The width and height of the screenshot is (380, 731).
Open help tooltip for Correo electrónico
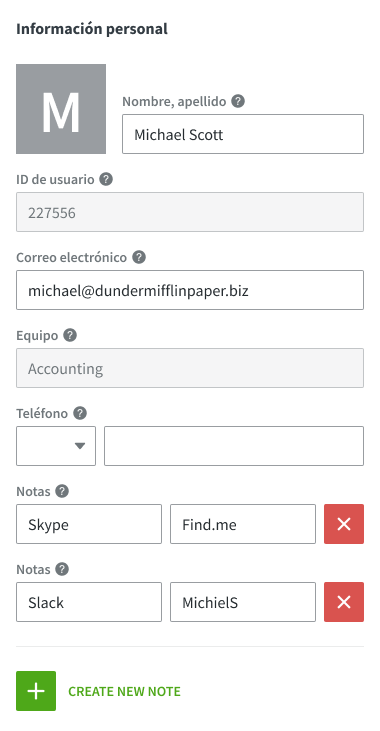(x=139, y=257)
